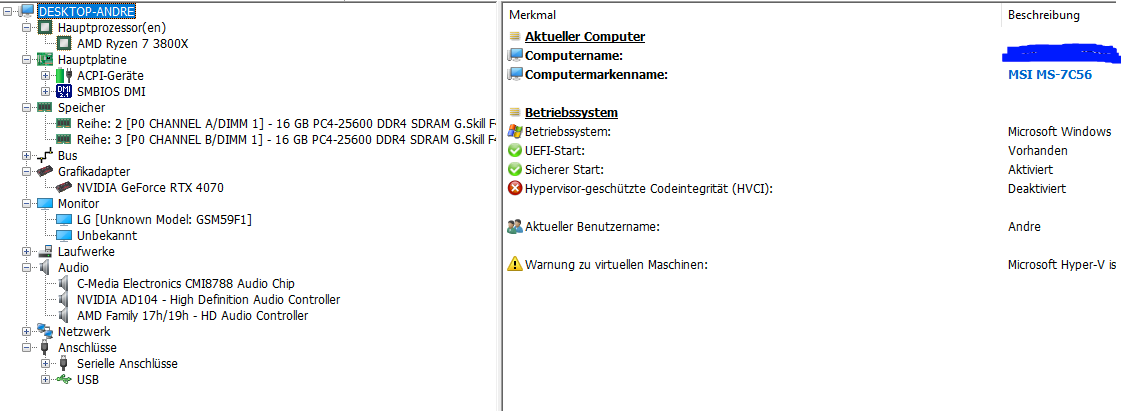Viewport: 1121px width, 411px height.
Task: Expand the Netzwerk node
Action: tap(26, 332)
